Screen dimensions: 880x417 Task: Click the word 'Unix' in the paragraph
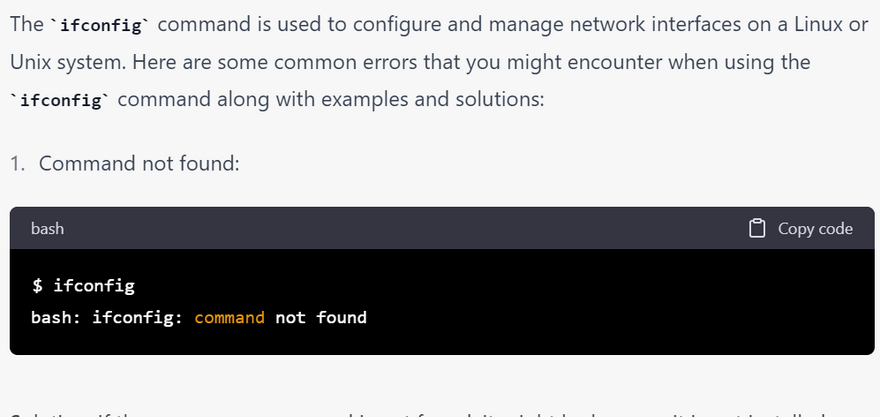click(x=31, y=62)
